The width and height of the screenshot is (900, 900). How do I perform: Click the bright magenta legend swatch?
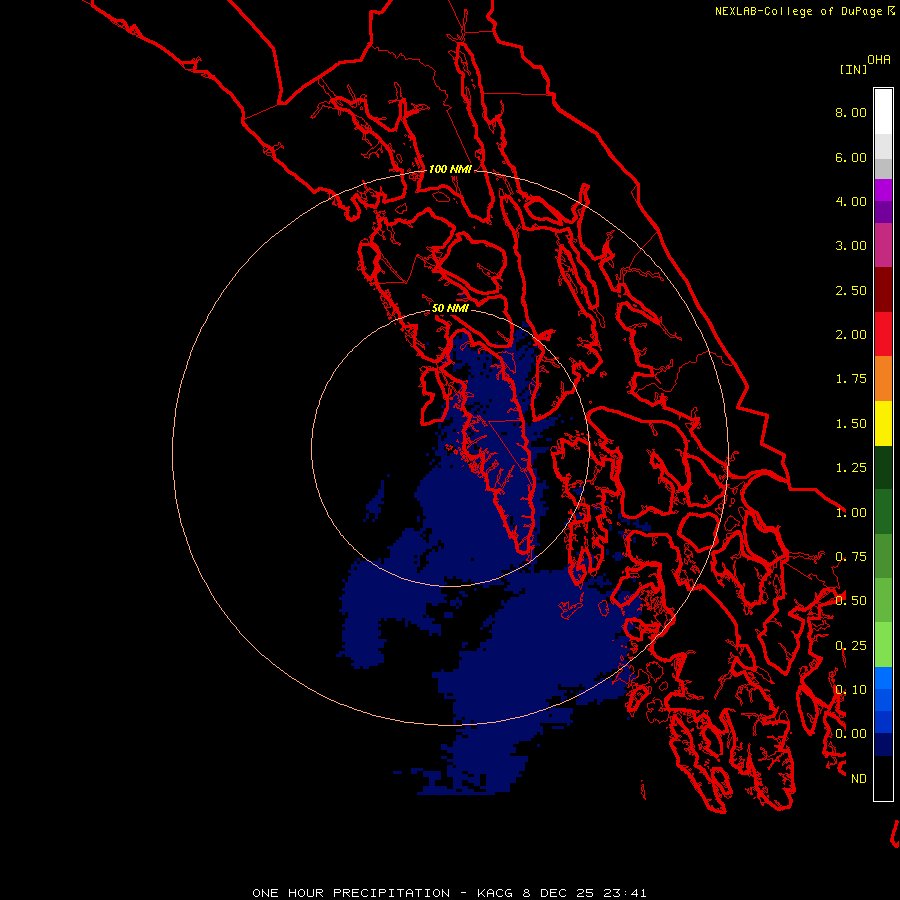883,190
